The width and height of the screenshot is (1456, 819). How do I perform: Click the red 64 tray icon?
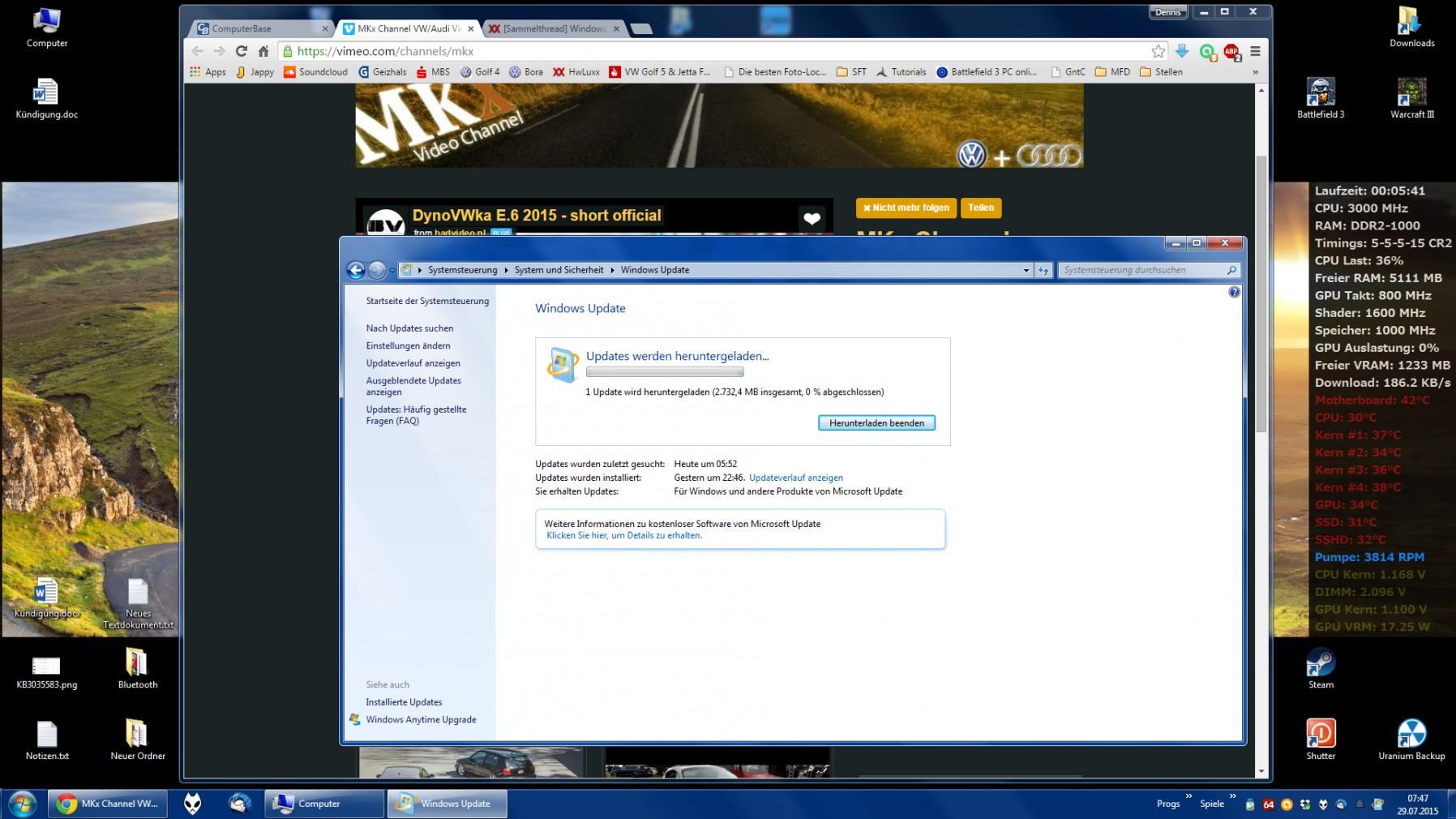tap(1269, 804)
